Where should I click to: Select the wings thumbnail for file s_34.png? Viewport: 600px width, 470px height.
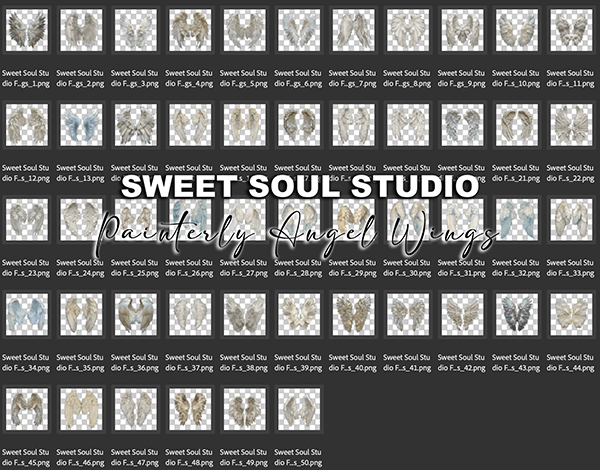coord(27,314)
